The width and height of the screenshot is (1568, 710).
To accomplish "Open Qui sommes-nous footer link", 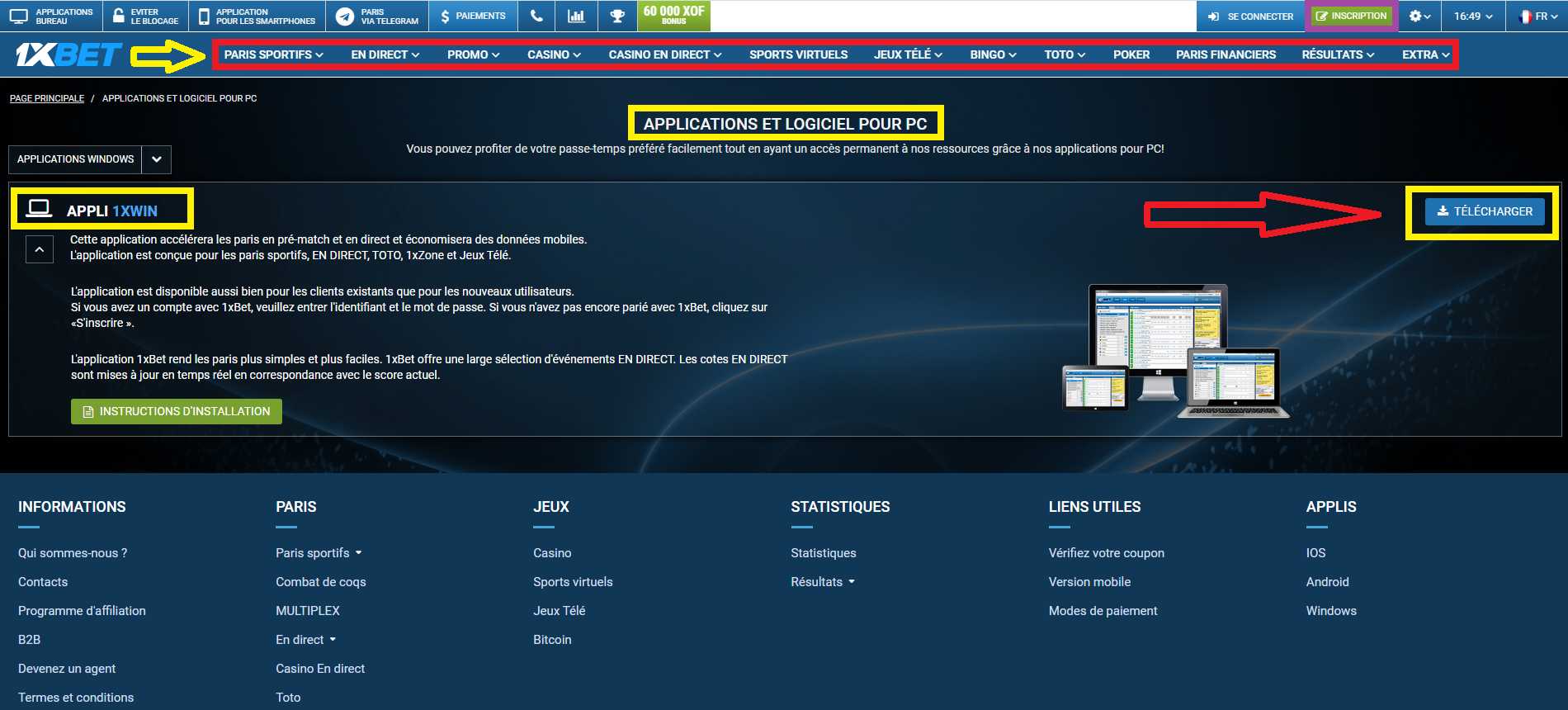I will (73, 553).
